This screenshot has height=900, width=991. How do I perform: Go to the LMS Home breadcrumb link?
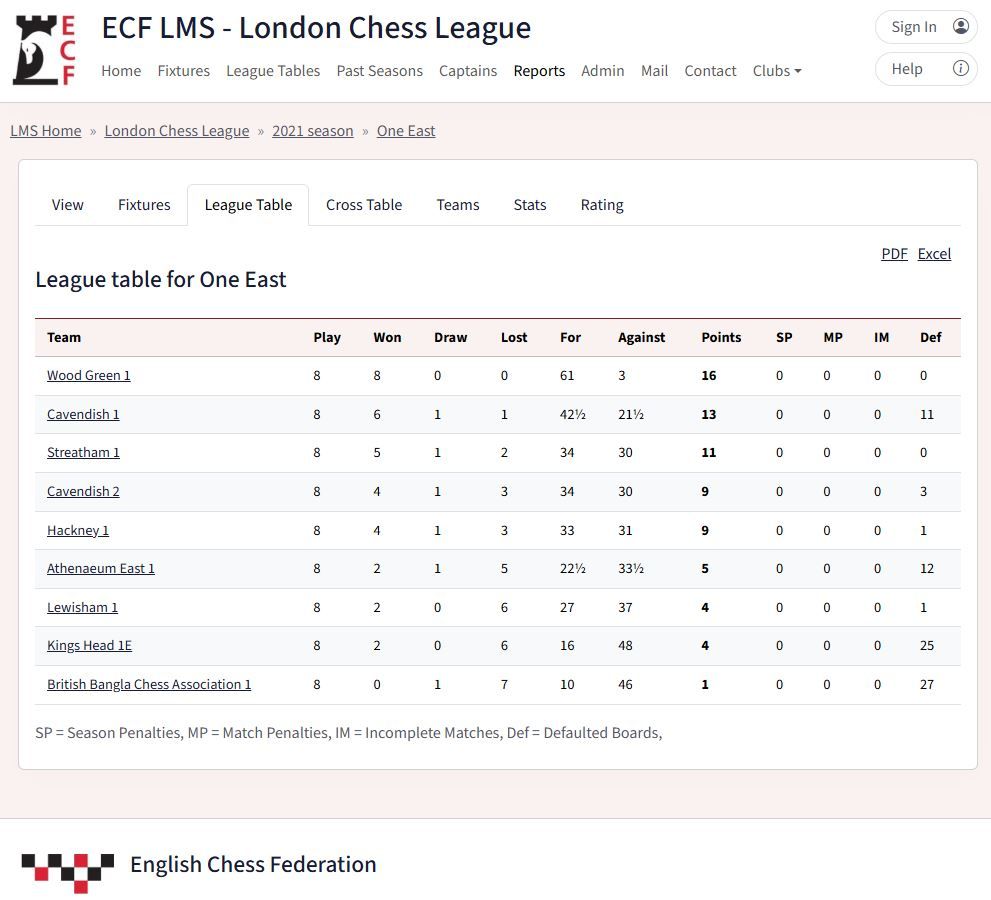click(46, 131)
